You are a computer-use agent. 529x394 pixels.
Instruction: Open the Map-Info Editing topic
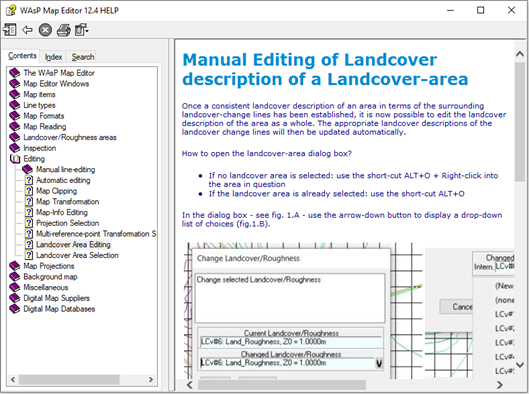coord(62,212)
